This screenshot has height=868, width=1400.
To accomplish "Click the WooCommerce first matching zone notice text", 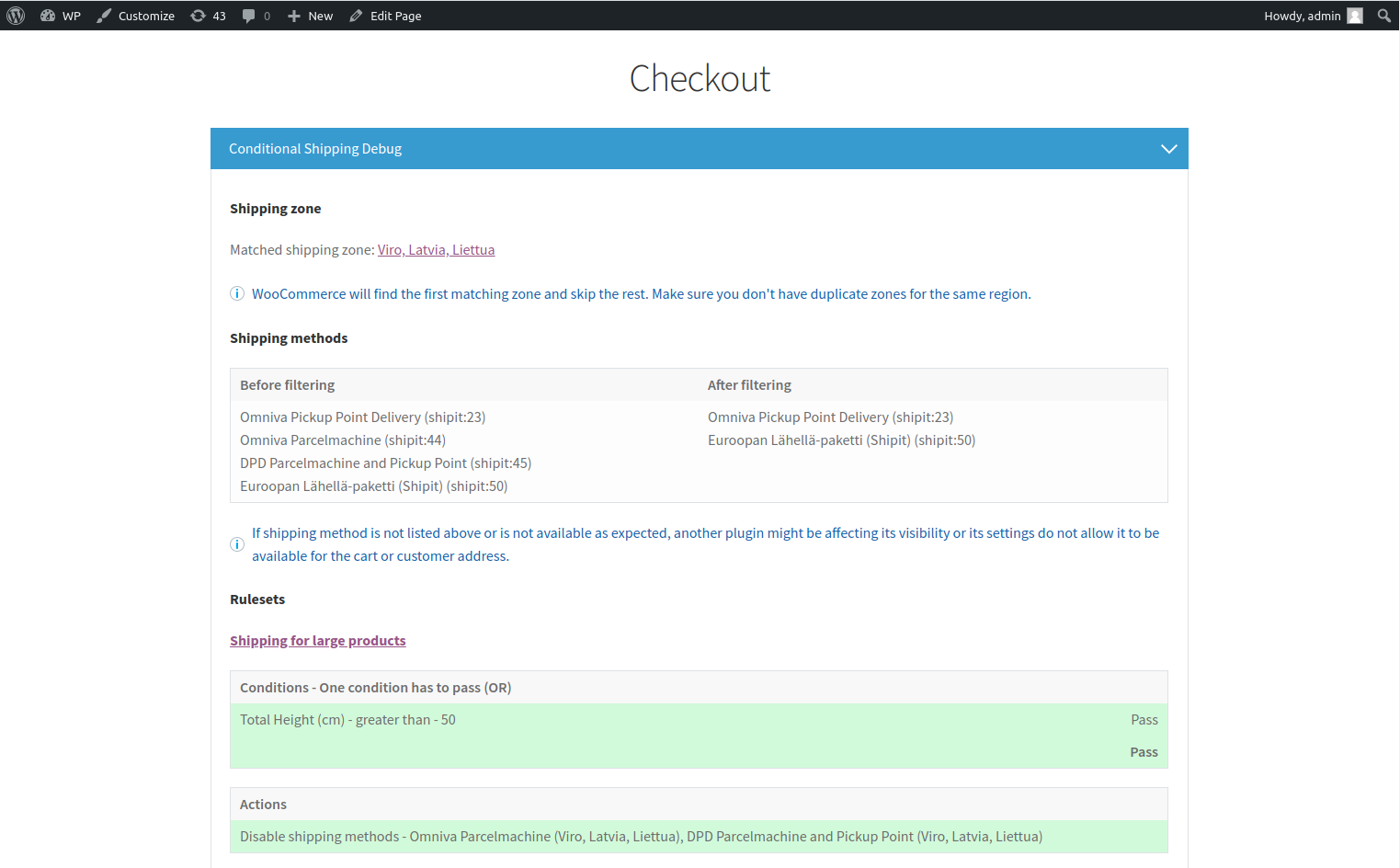I will click(x=642, y=294).
